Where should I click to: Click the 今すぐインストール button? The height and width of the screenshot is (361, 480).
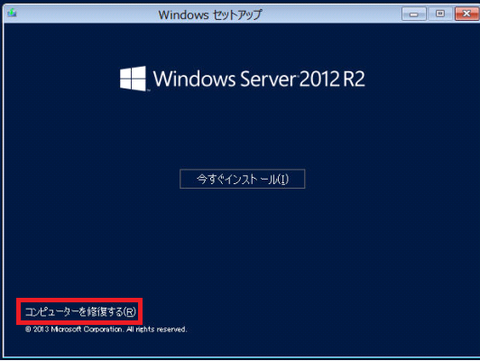(242, 179)
